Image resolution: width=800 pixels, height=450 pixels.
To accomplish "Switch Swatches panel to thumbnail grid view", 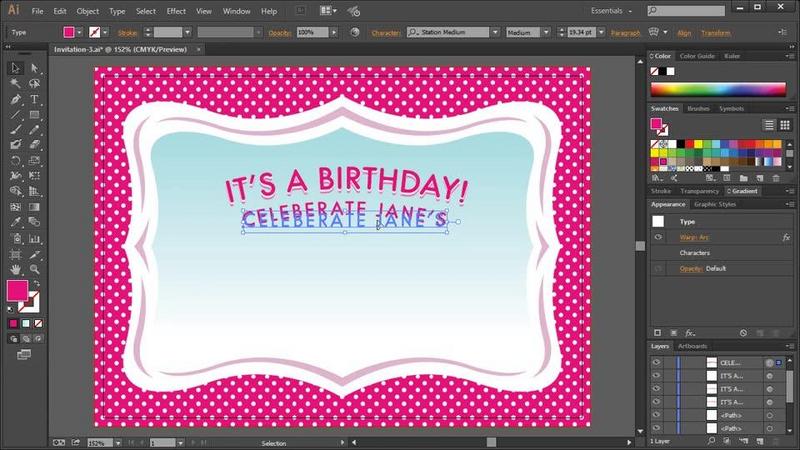I will coord(785,124).
